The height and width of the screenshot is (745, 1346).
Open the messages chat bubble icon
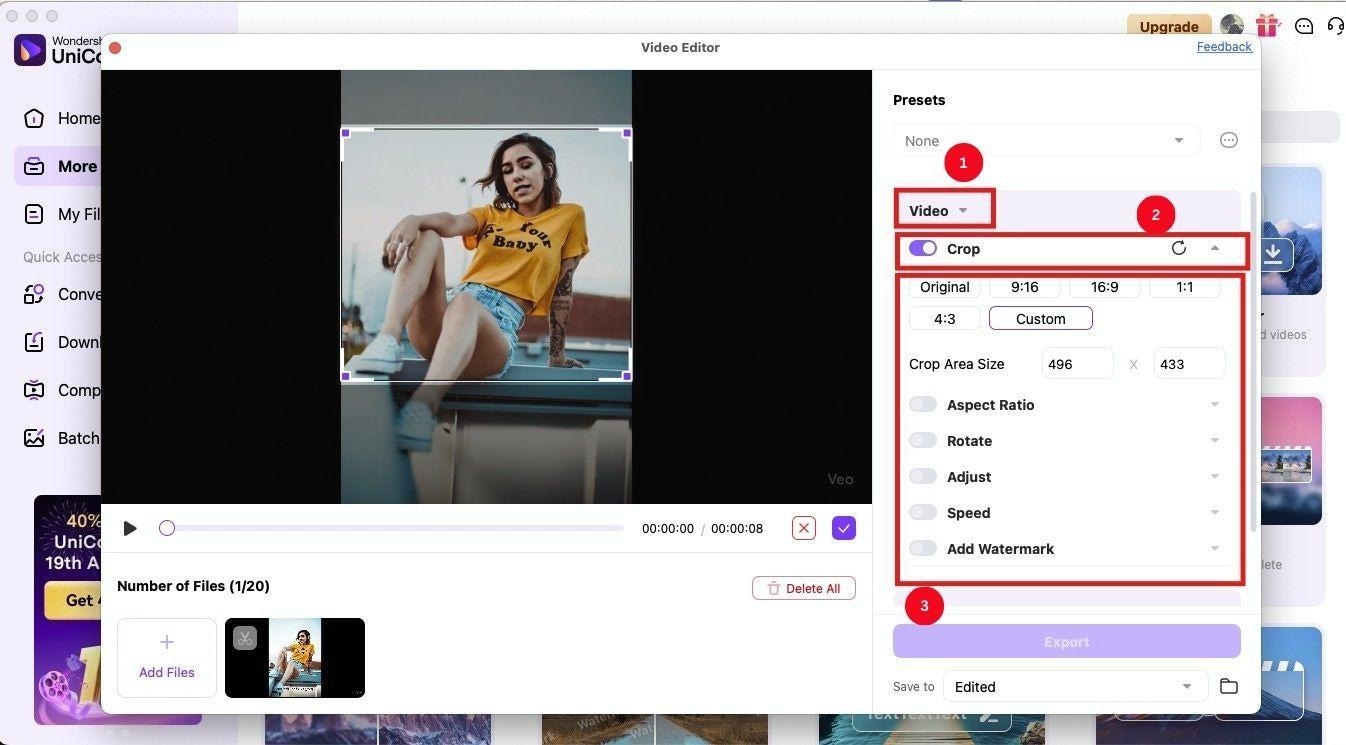[x=1303, y=27]
